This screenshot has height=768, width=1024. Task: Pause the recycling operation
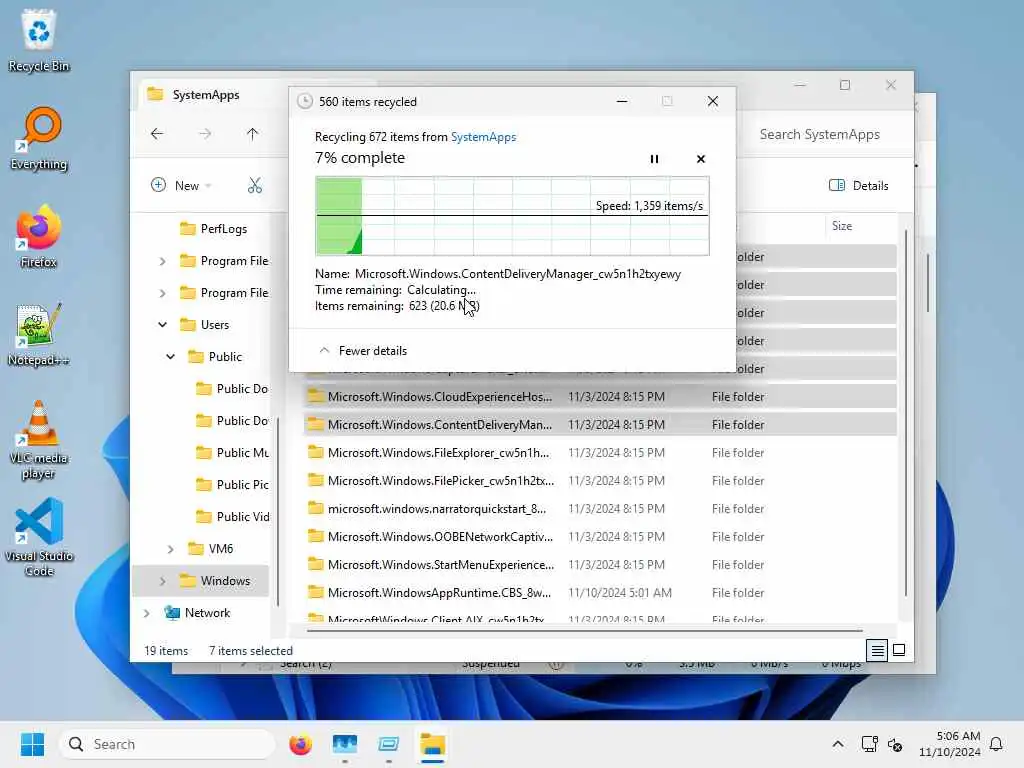(654, 159)
